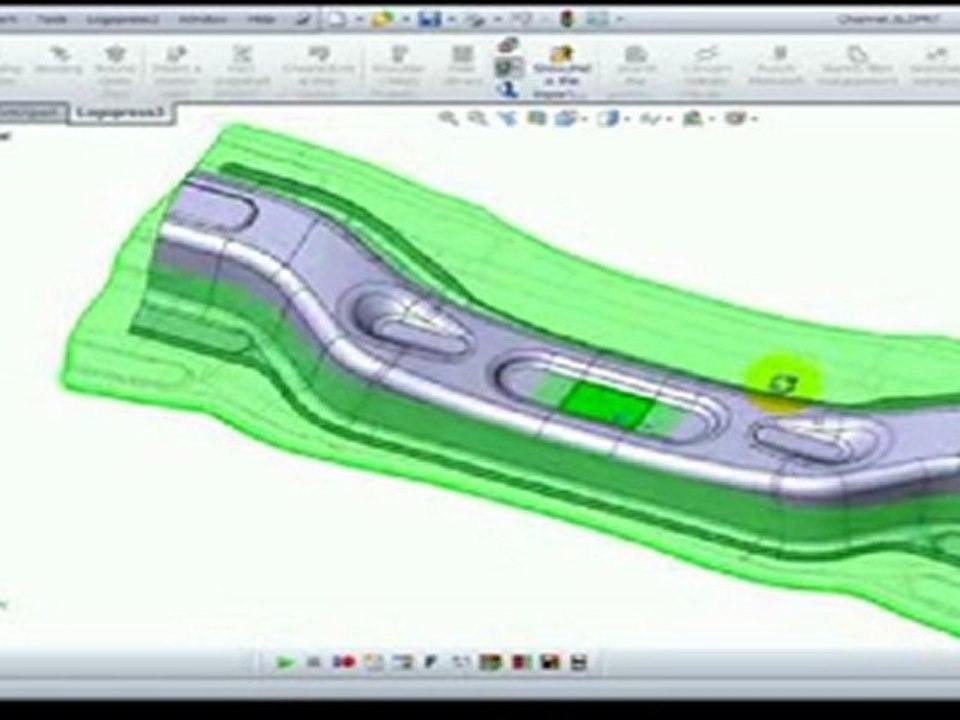Click the Round ribbon command
The height and width of the screenshot is (720, 960).
click(115, 69)
